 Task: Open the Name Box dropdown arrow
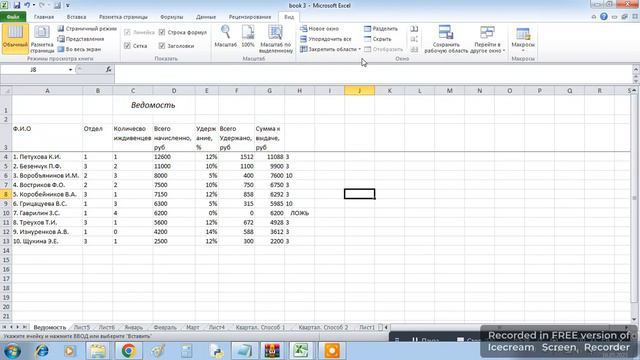click(x=70, y=69)
